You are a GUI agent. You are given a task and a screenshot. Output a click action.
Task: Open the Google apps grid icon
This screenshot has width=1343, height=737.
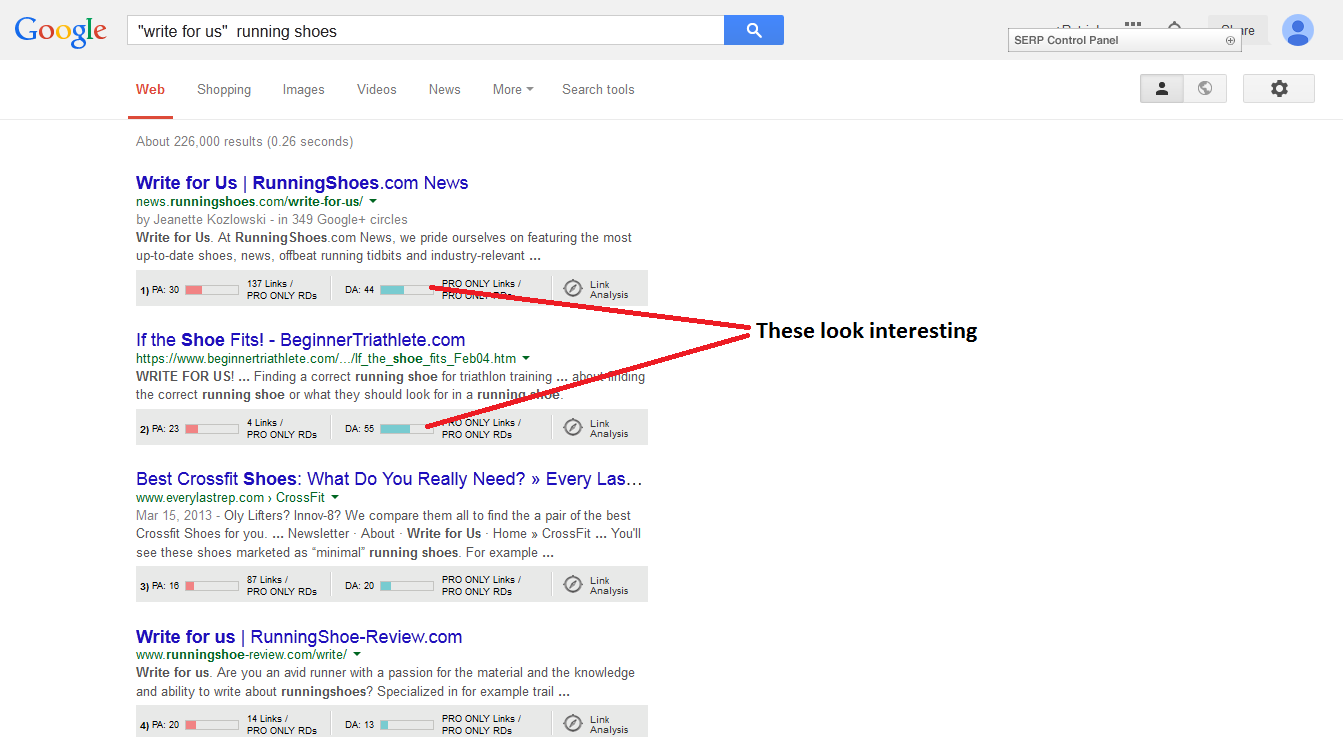pyautogui.click(x=1133, y=25)
